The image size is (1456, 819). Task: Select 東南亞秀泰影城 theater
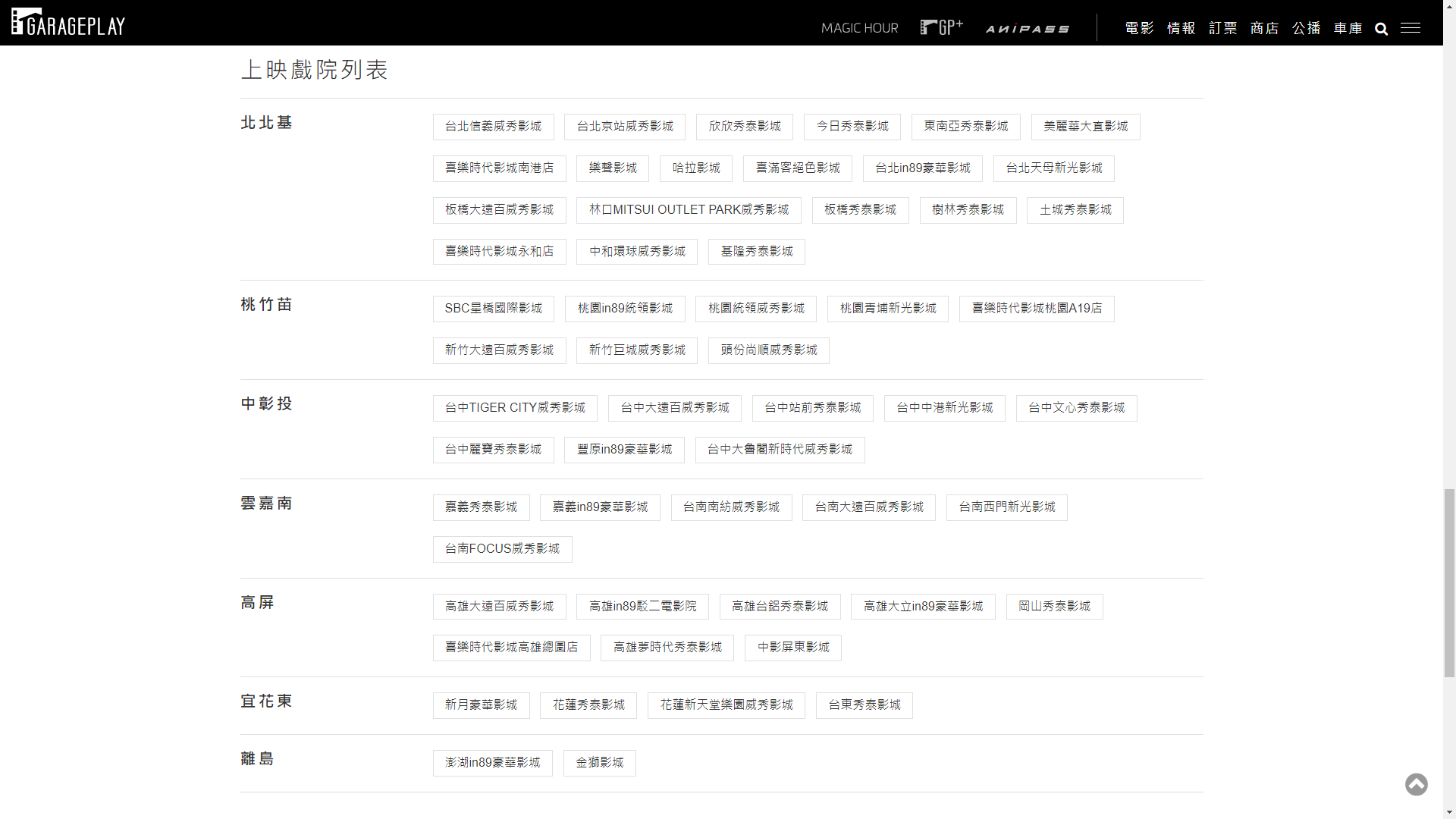966,127
